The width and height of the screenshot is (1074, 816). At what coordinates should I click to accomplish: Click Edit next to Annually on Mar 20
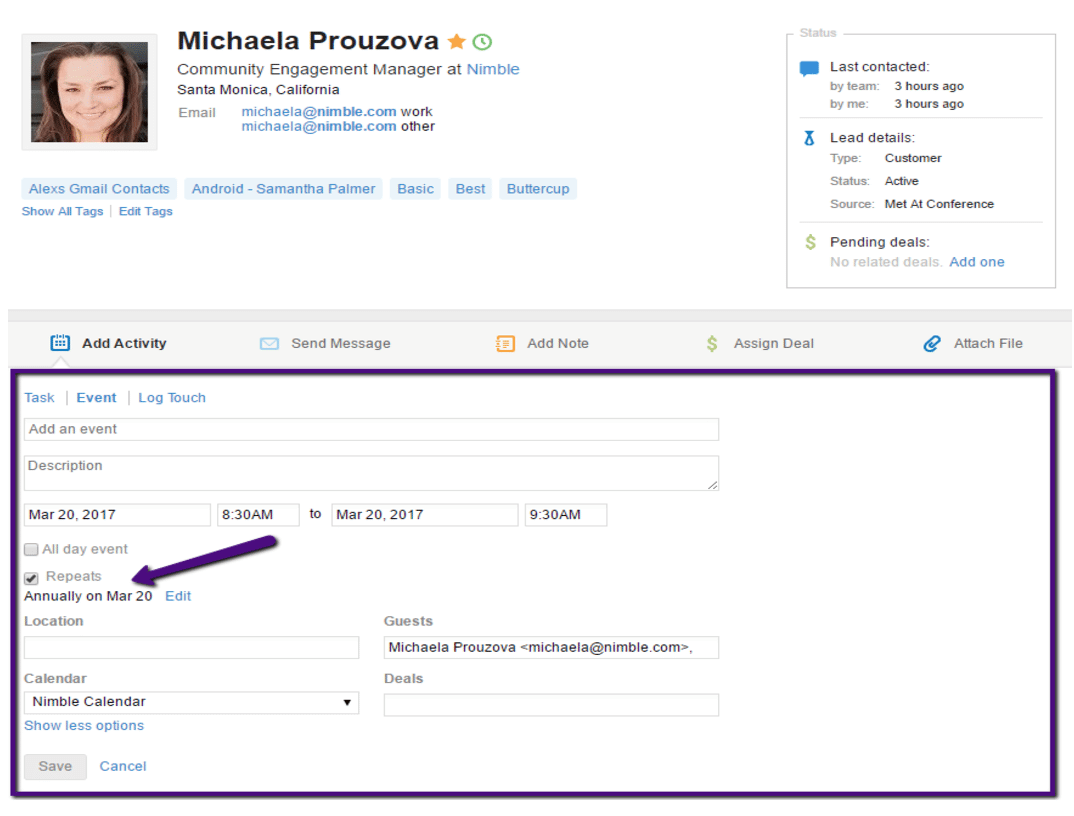[x=178, y=596]
